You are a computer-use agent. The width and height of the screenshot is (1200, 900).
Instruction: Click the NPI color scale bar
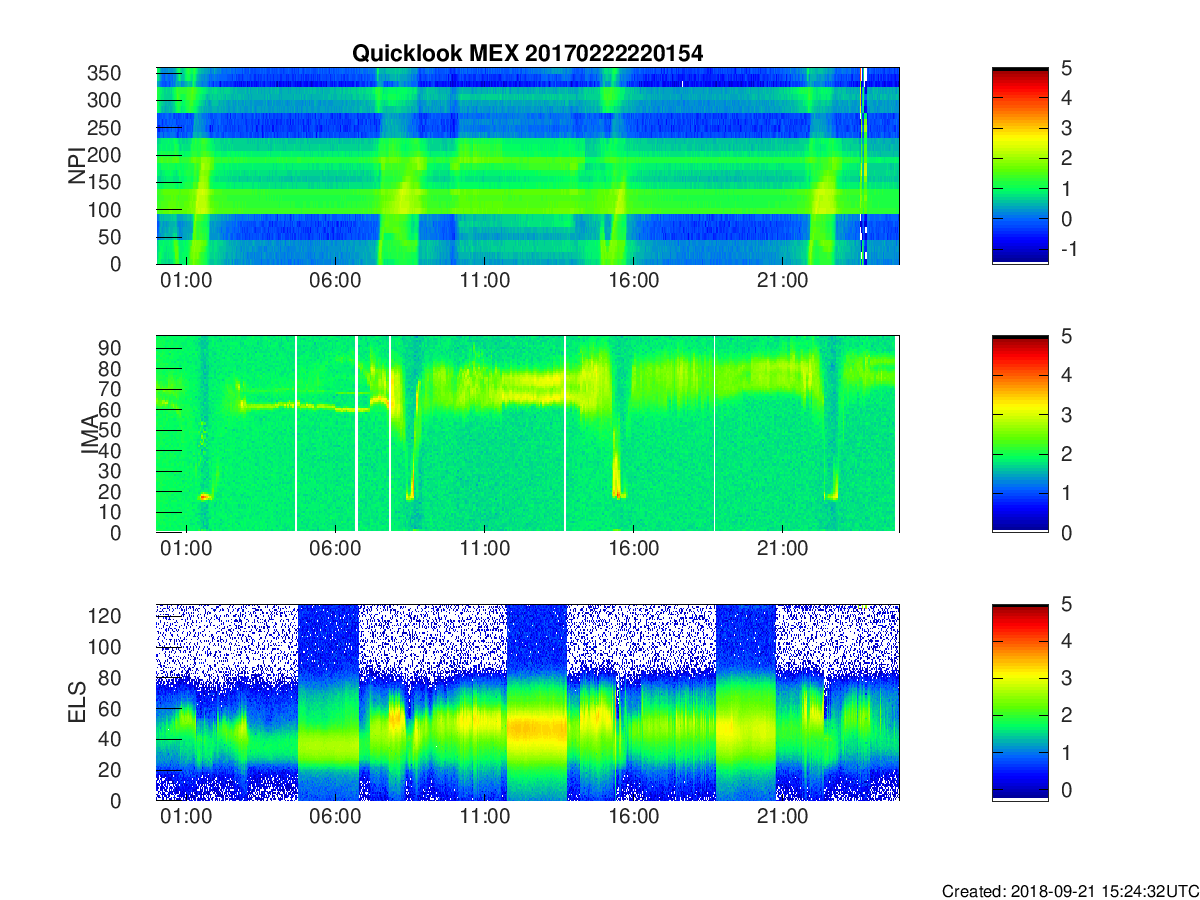tap(1020, 166)
